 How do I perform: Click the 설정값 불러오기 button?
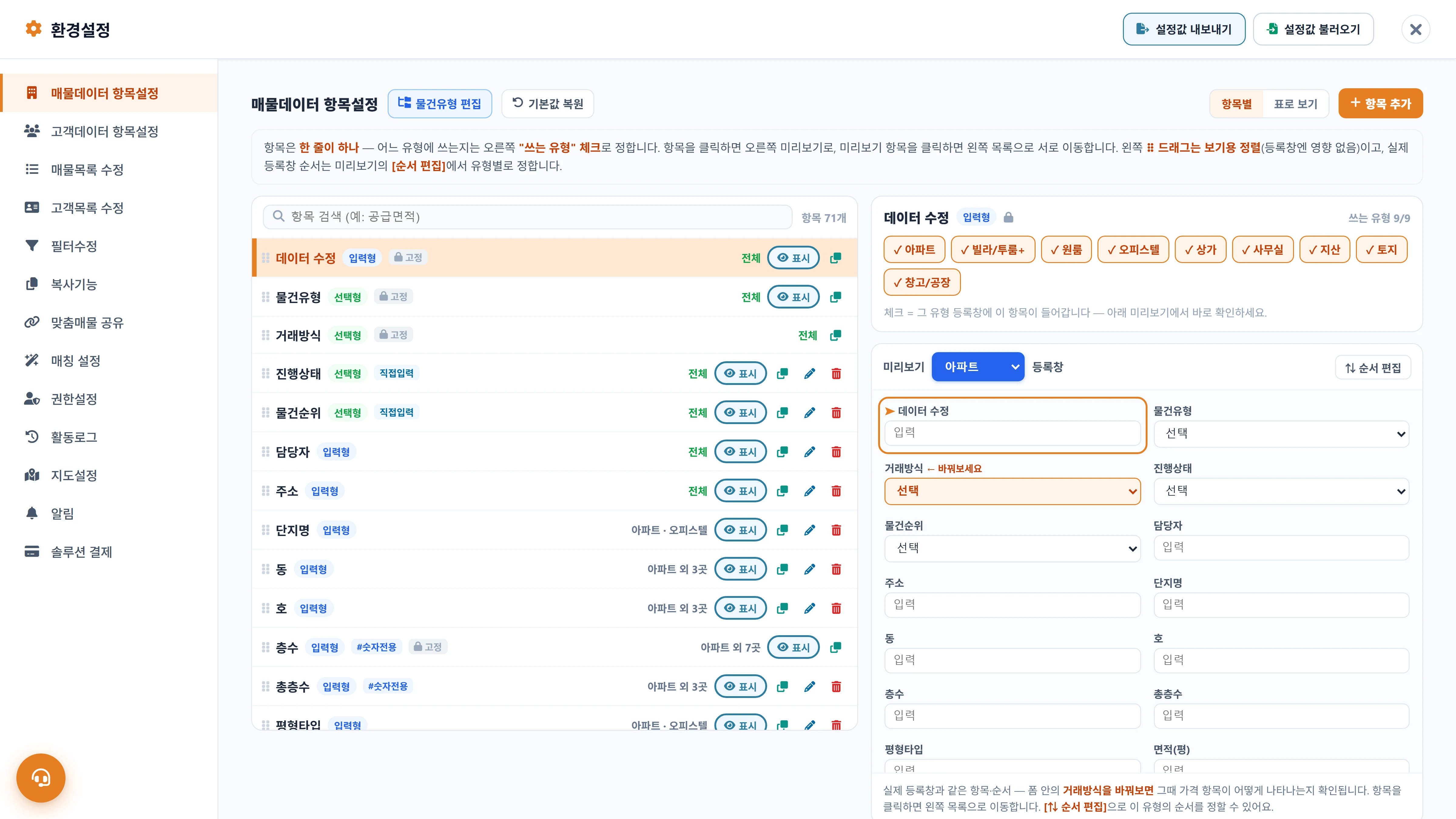point(1313,29)
